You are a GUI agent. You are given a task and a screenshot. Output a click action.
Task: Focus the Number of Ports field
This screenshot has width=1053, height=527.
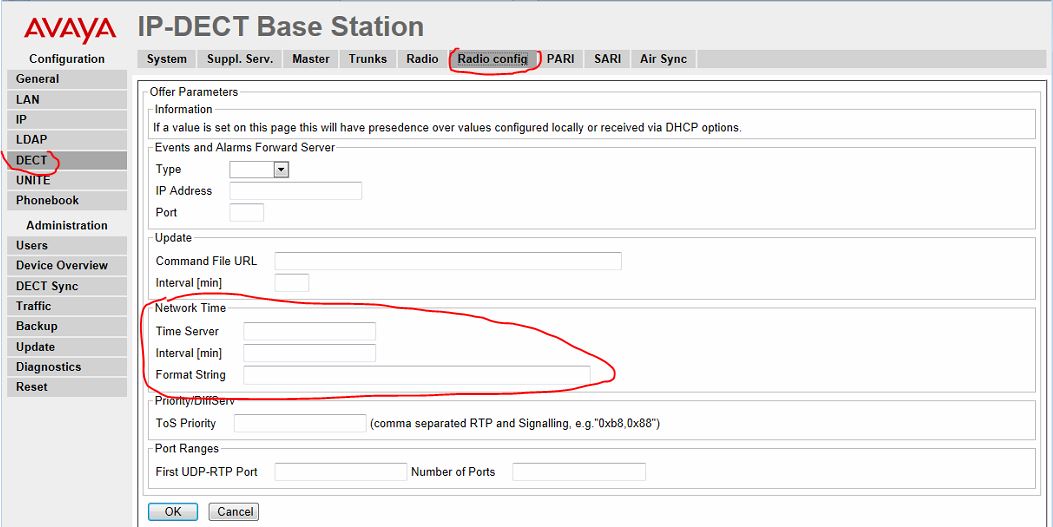[579, 472]
